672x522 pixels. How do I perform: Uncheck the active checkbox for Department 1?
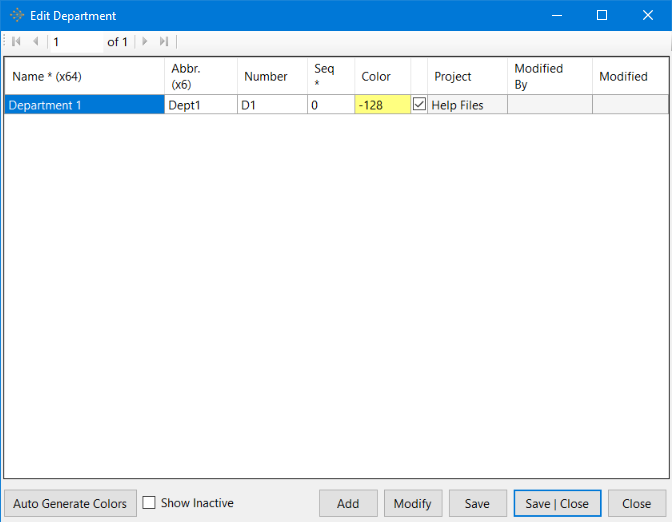(419, 104)
